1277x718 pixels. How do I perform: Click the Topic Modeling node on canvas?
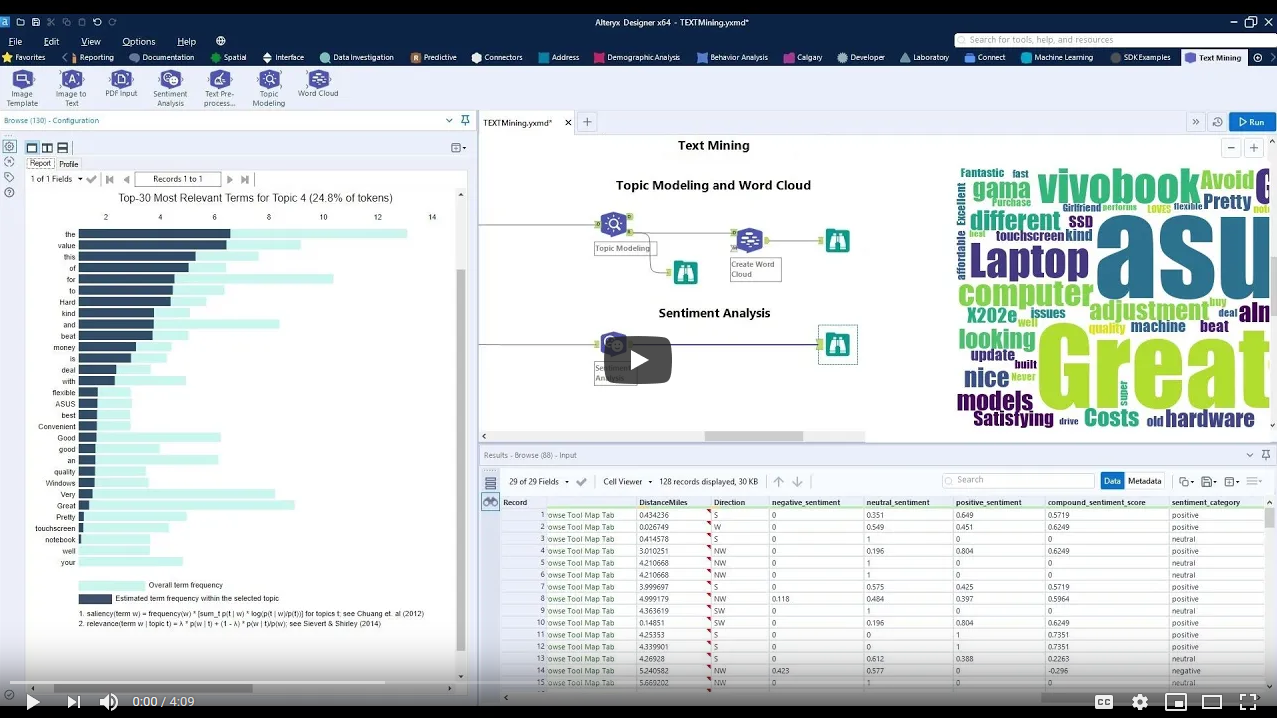(613, 224)
